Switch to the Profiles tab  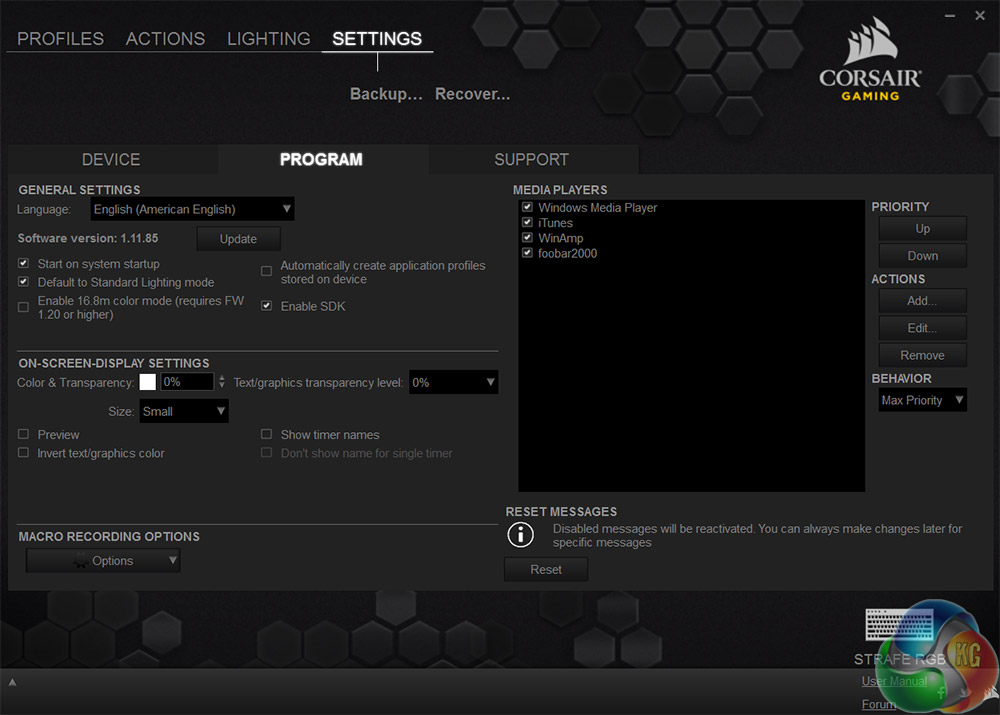[x=60, y=39]
